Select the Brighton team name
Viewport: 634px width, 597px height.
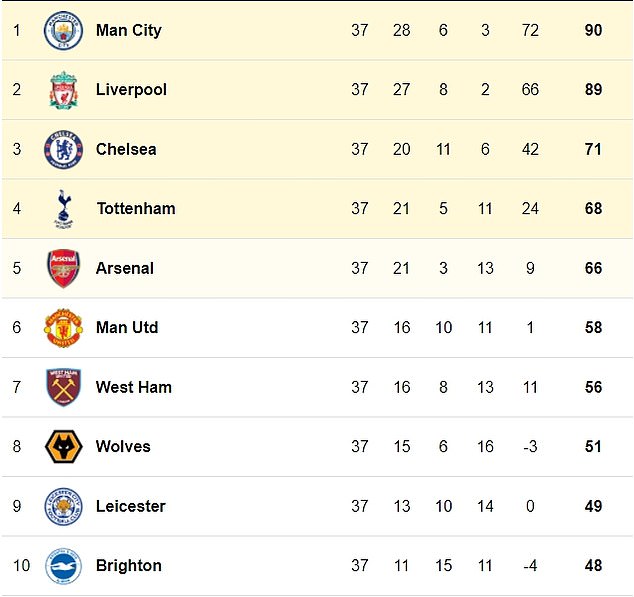[129, 565]
